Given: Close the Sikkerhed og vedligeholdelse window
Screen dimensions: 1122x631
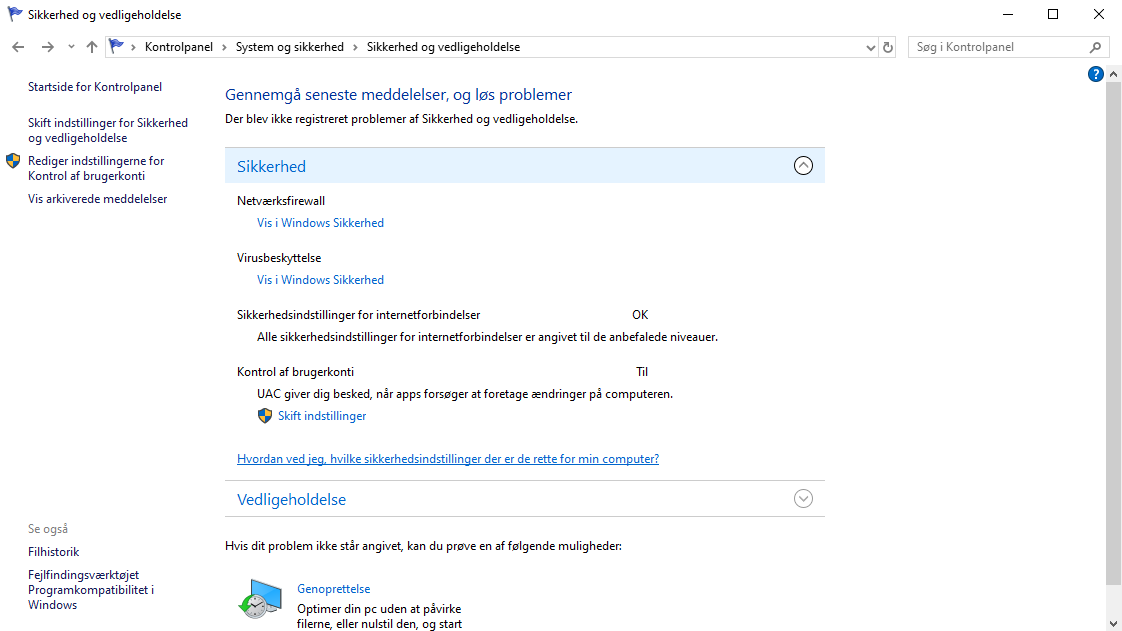Looking at the screenshot, I should 1098,14.
